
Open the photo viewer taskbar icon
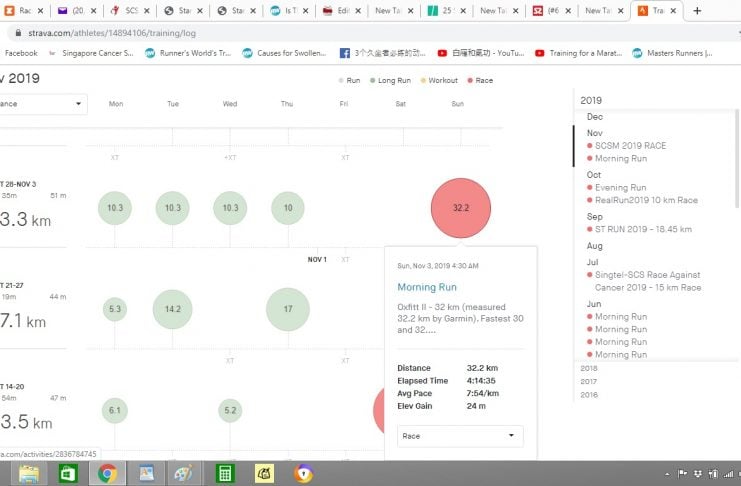point(146,474)
